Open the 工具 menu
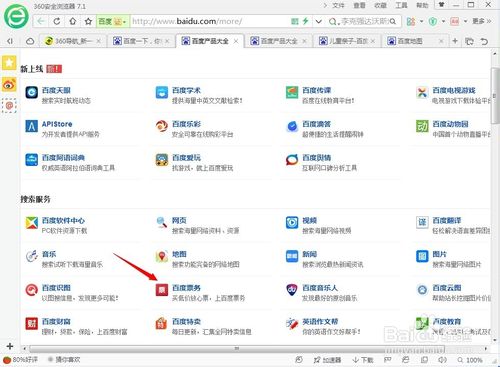 (x=401, y=5)
